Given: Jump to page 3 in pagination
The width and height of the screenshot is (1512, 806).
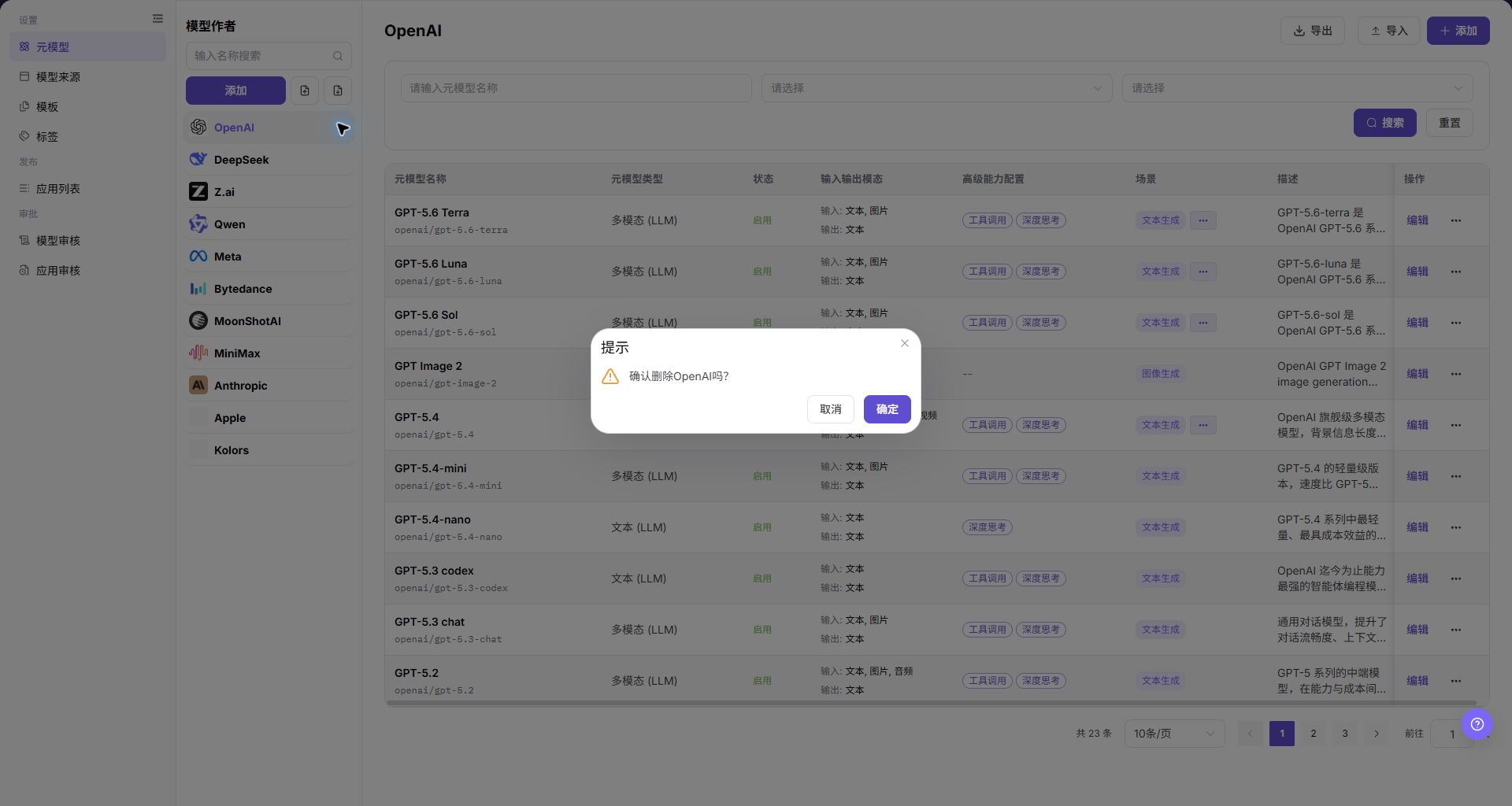Looking at the screenshot, I should 1345,734.
